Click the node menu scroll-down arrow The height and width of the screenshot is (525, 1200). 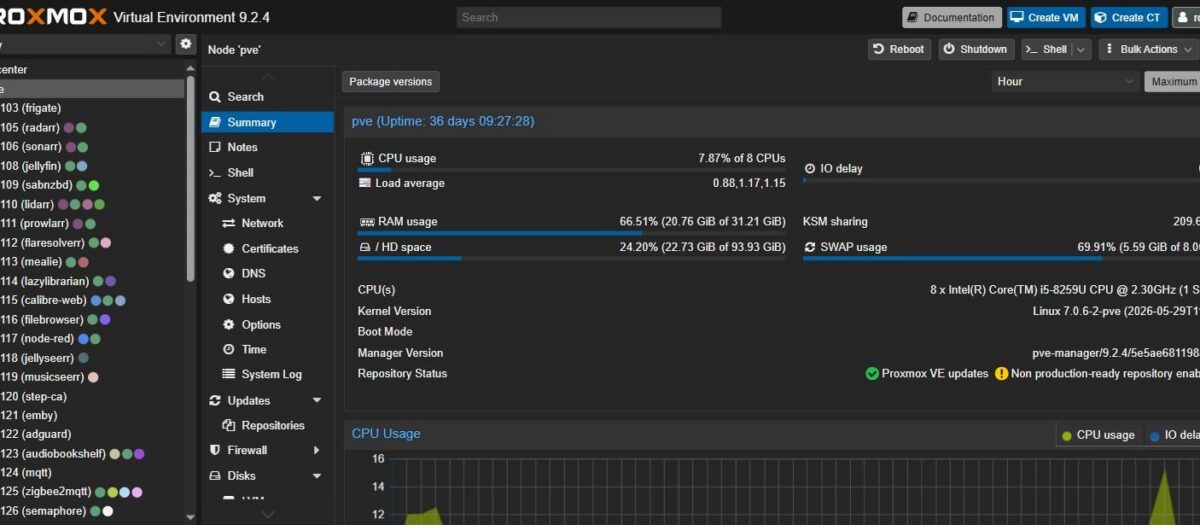point(267,514)
